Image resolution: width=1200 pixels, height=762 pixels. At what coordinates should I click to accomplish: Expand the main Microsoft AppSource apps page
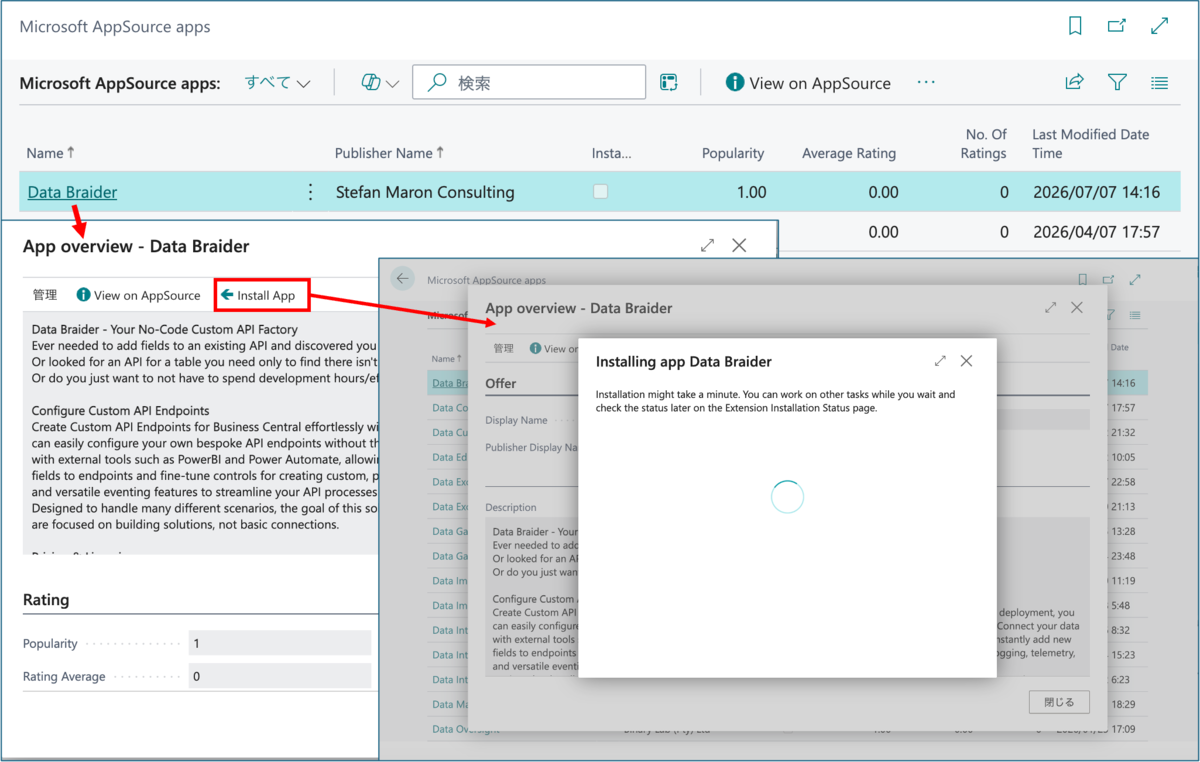pyautogui.click(x=1160, y=27)
